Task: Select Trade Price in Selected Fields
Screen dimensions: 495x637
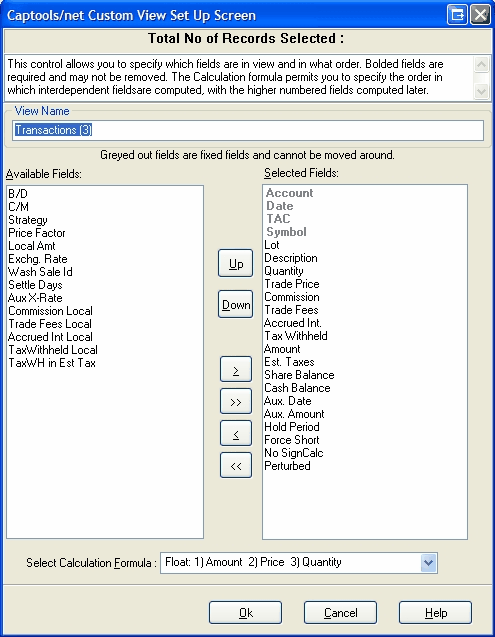Action: click(x=292, y=284)
